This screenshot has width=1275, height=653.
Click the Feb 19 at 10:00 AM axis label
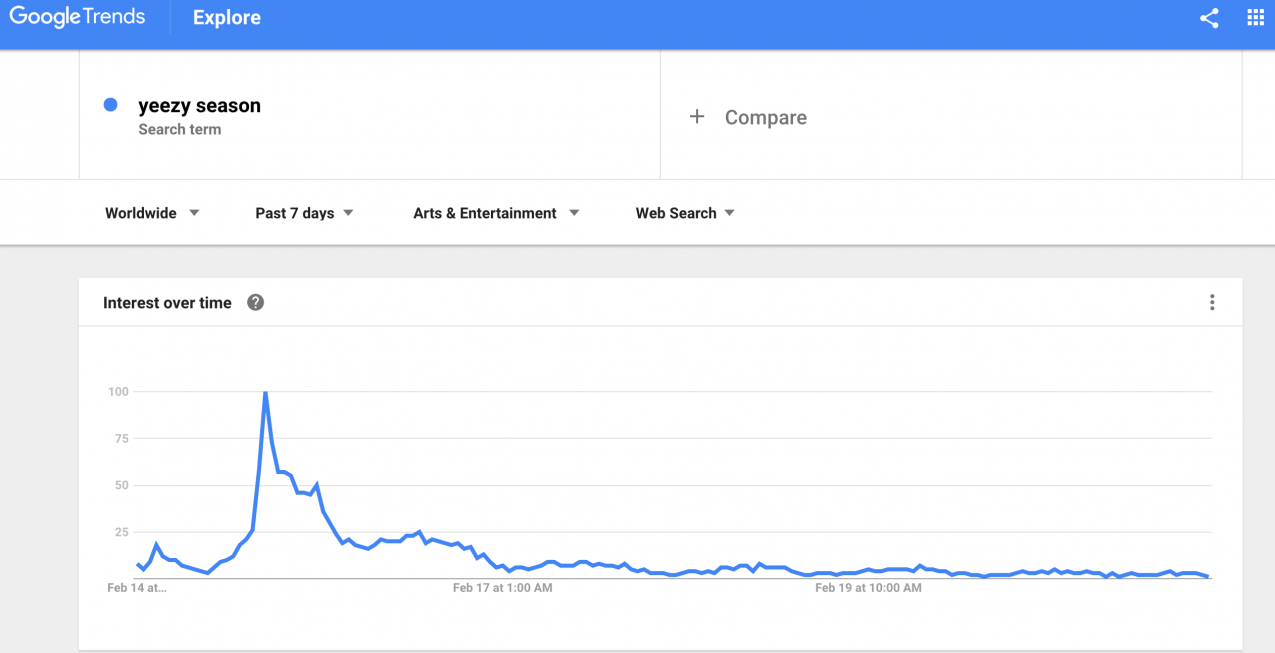(x=868, y=588)
